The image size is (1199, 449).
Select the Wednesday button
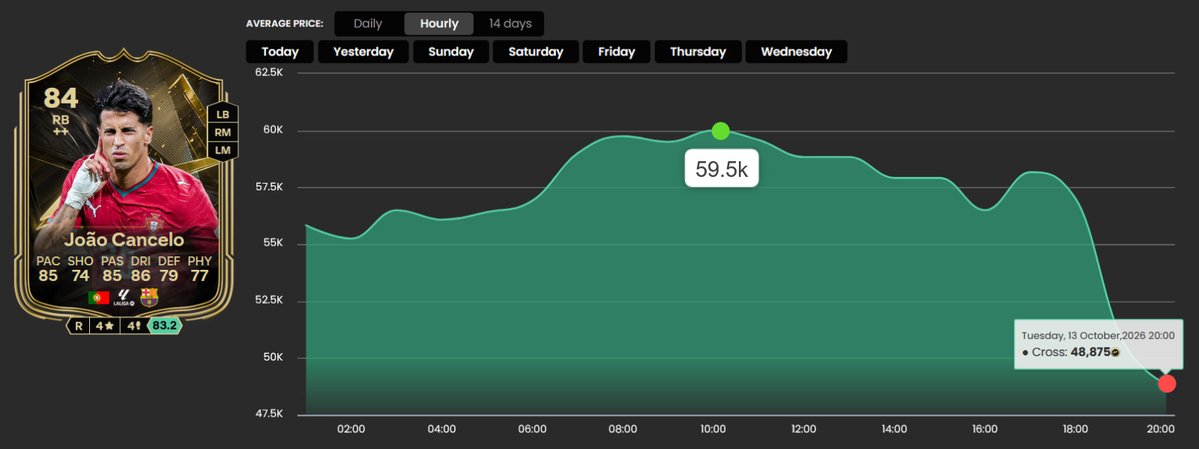click(x=796, y=52)
